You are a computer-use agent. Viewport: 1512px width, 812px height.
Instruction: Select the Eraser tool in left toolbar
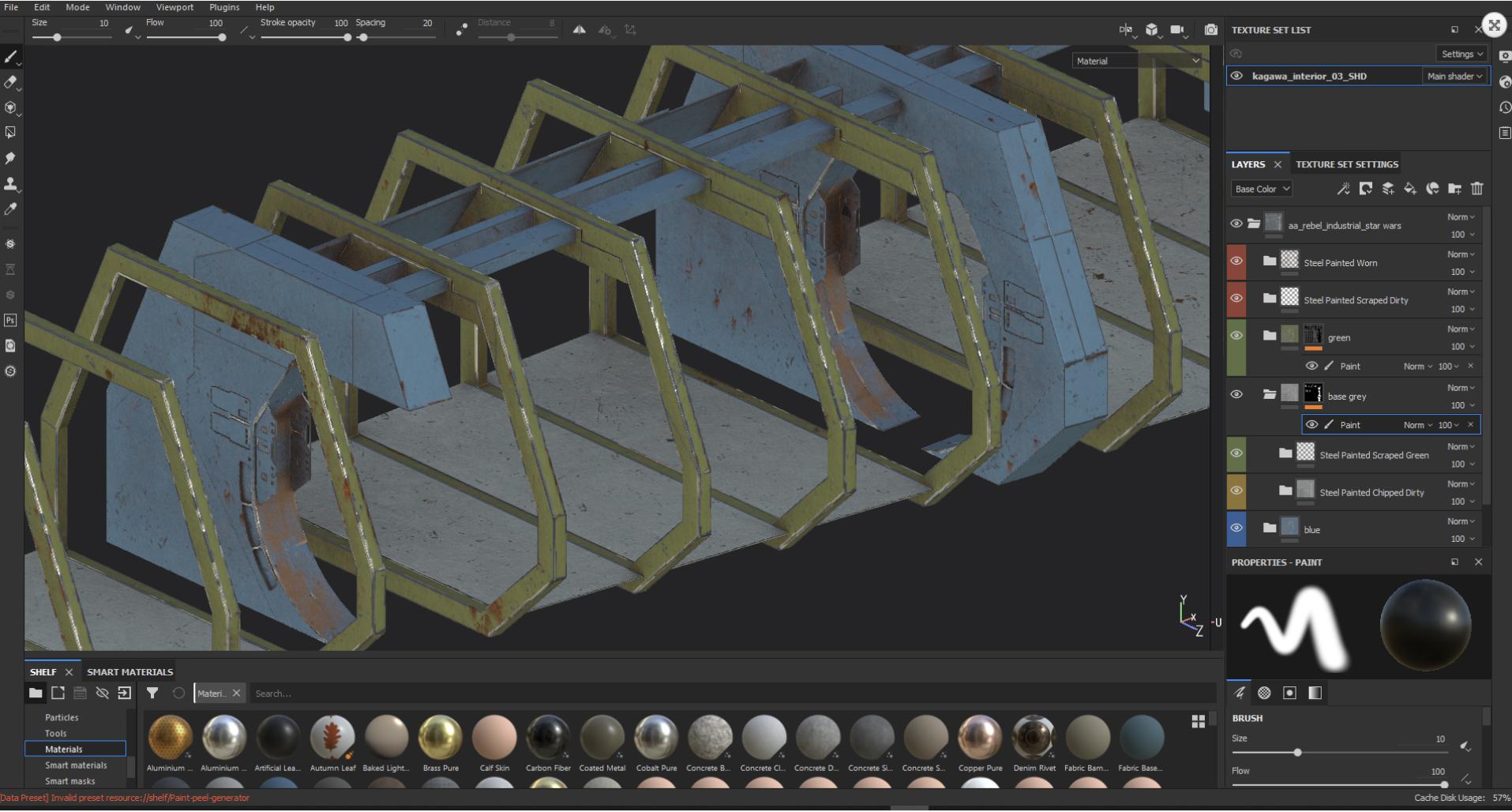(x=10, y=82)
